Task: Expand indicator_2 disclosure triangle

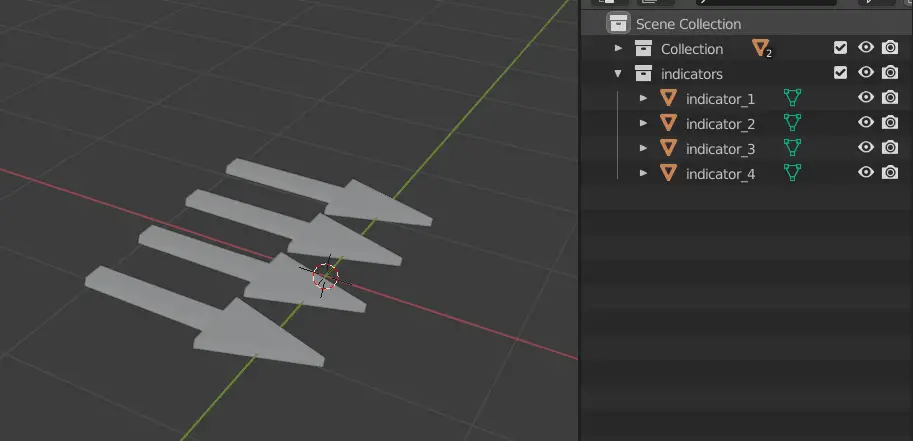Action: (643, 124)
